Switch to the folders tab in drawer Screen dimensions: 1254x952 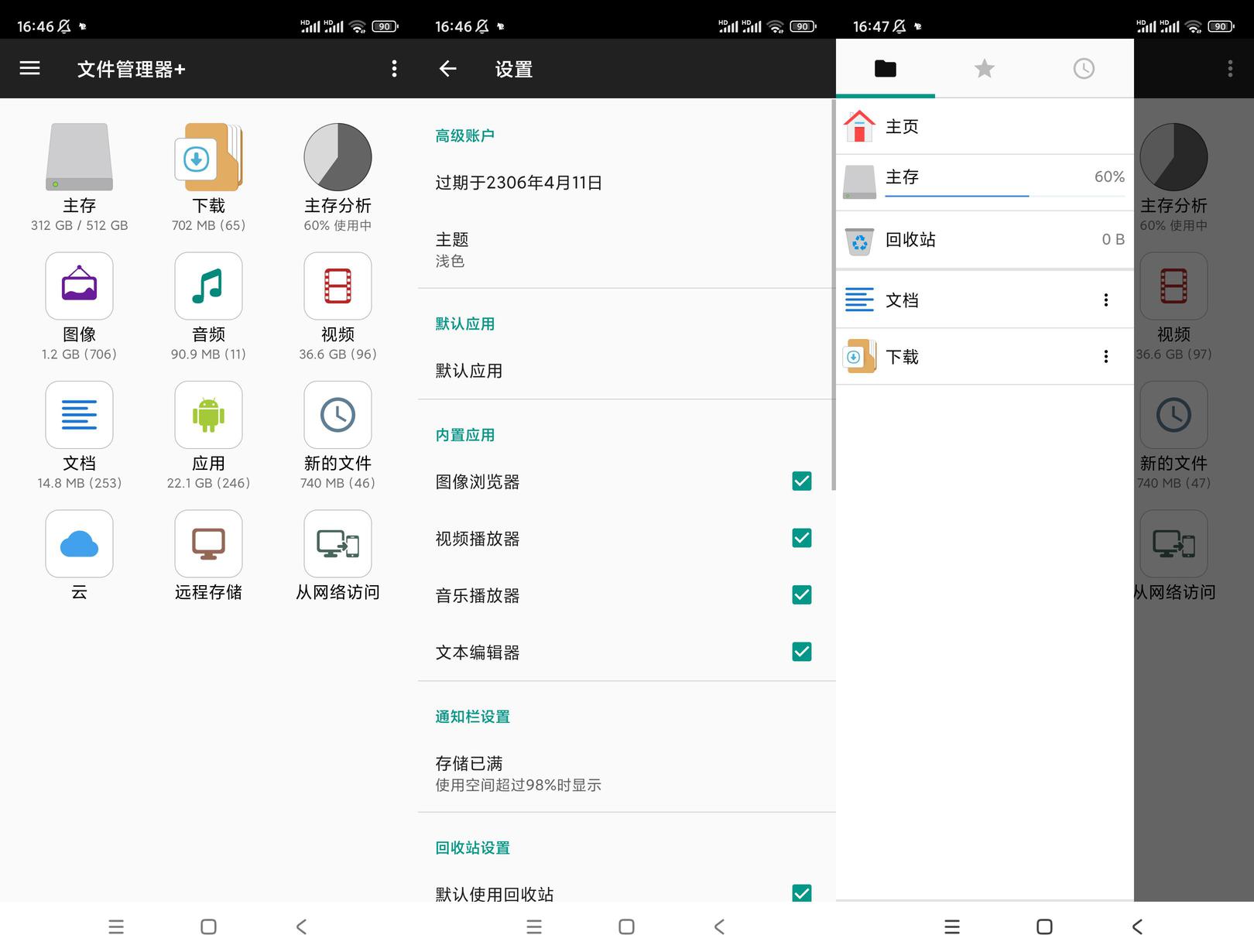pos(886,69)
